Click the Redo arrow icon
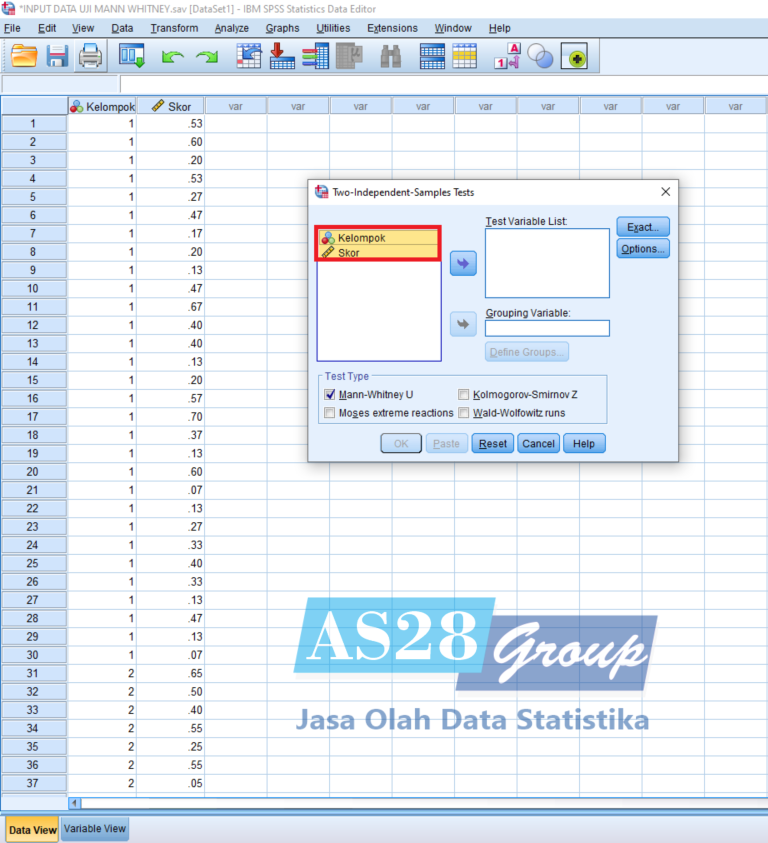The height and width of the screenshot is (843, 768). coord(206,58)
